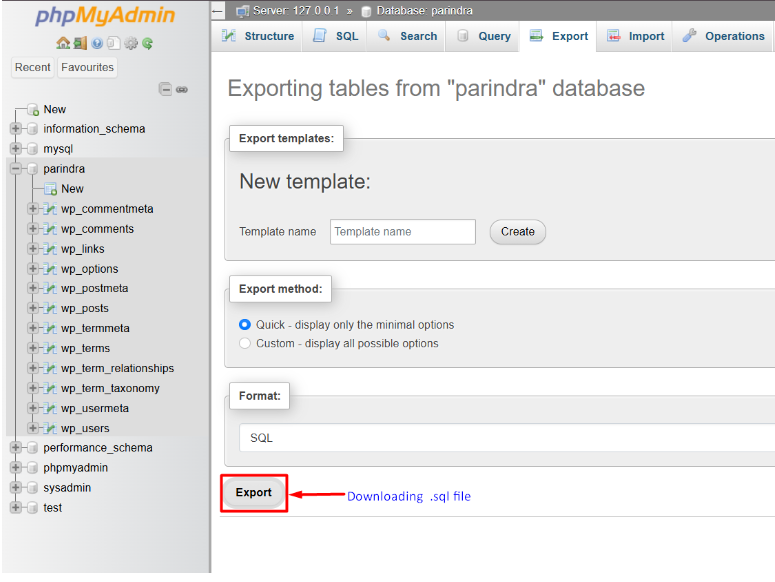
Task: Click the Create template button
Action: pos(517,232)
